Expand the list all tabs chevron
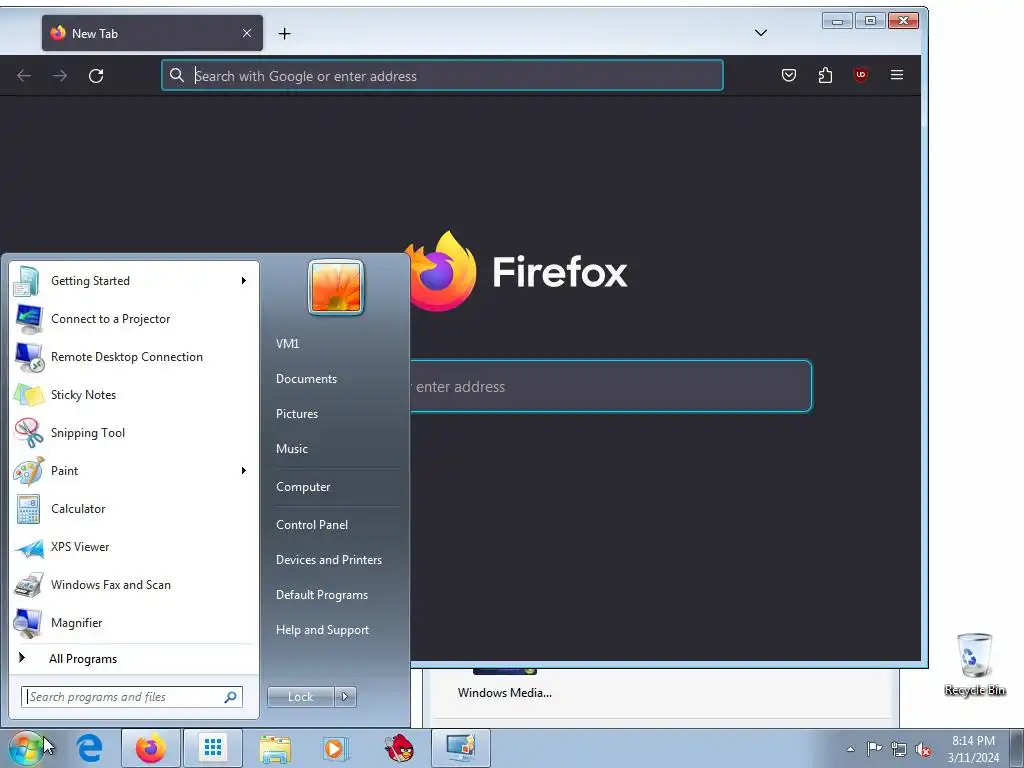 [761, 33]
